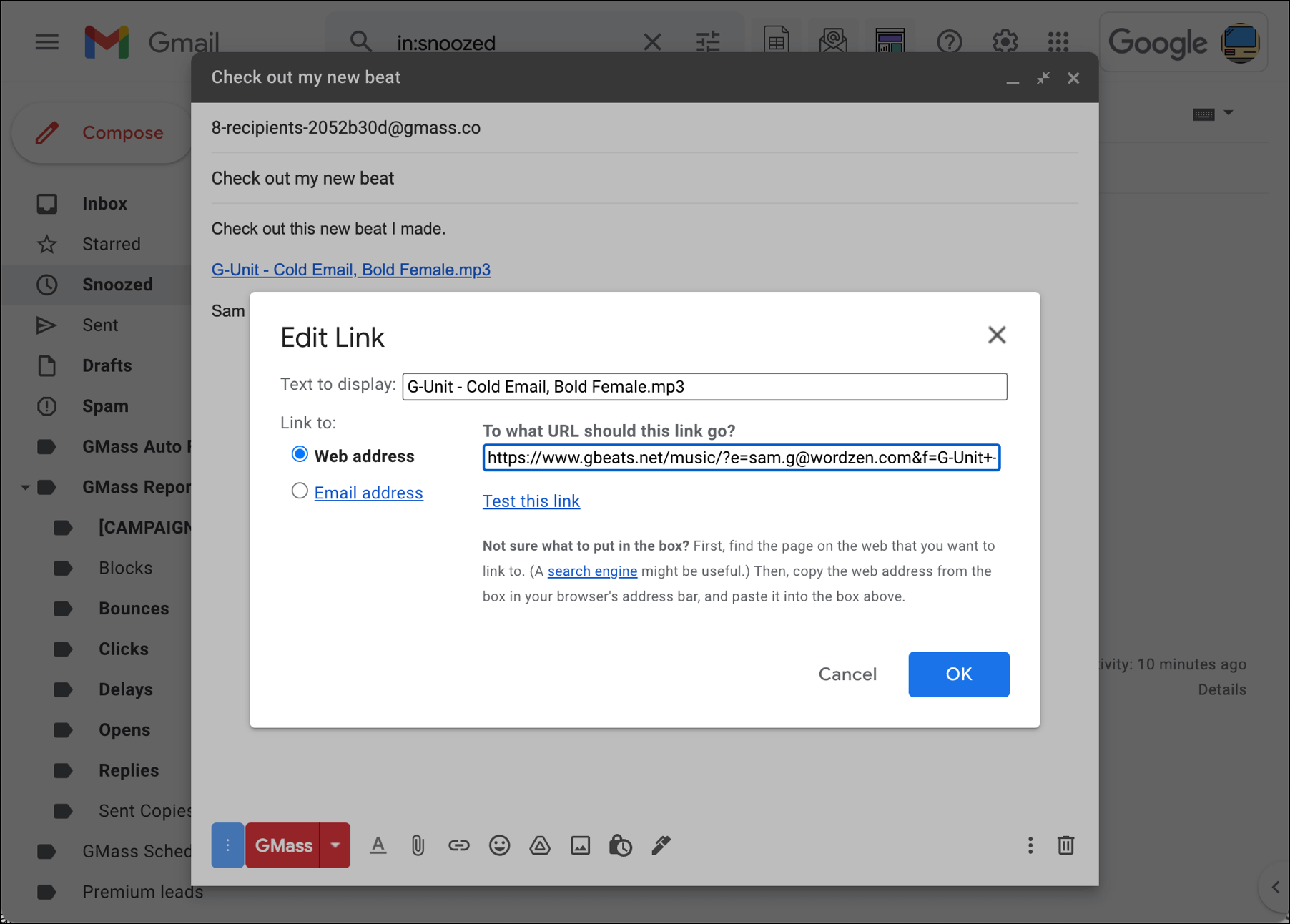Image resolution: width=1290 pixels, height=924 pixels.
Task: Confirm link with OK button
Action: coord(958,674)
